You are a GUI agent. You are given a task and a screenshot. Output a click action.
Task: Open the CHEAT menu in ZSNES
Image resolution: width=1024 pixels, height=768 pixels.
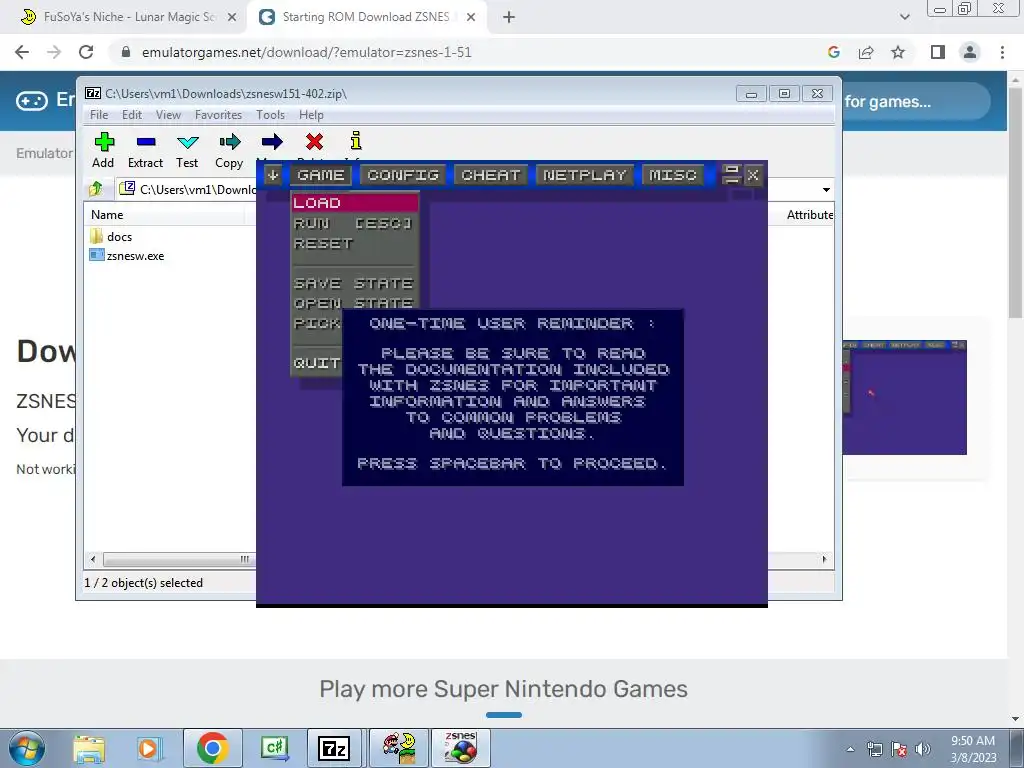click(x=490, y=175)
